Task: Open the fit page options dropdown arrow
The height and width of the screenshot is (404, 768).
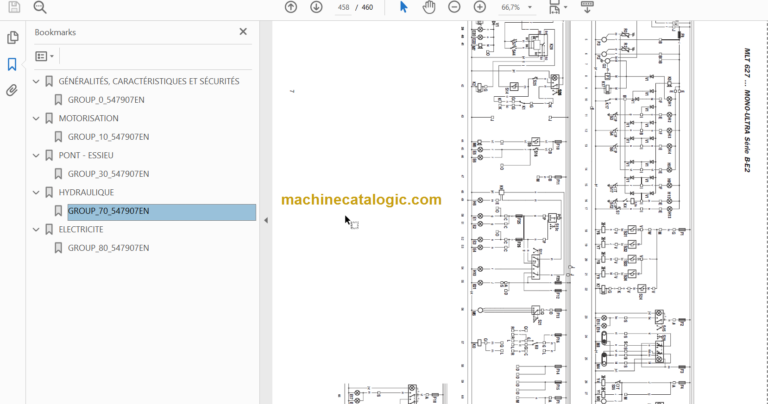Action: point(566,7)
